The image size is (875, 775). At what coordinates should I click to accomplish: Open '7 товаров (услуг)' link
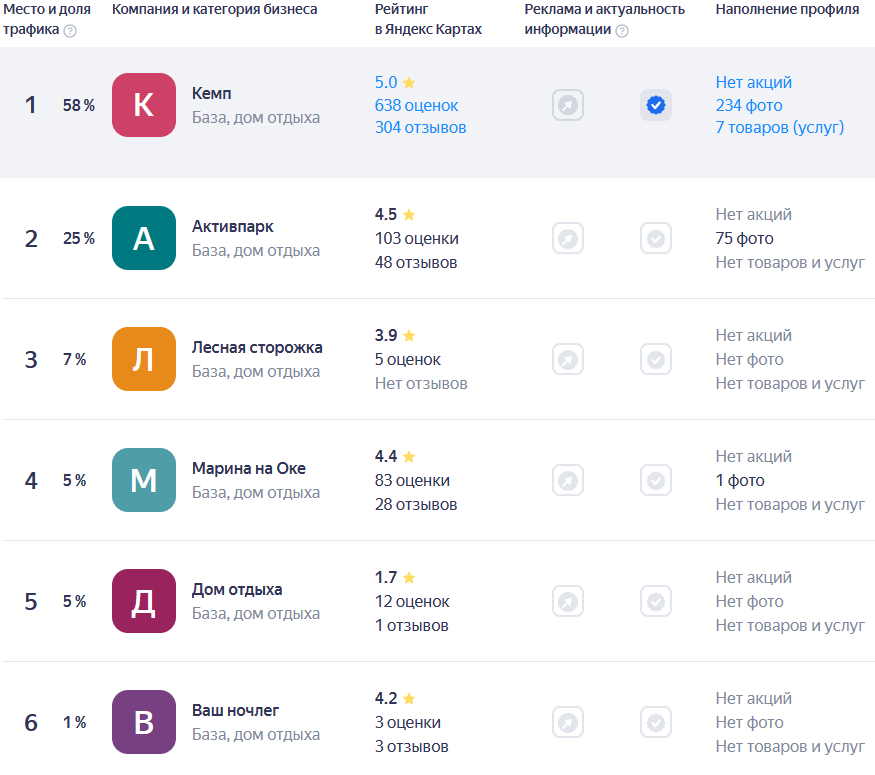click(x=780, y=128)
